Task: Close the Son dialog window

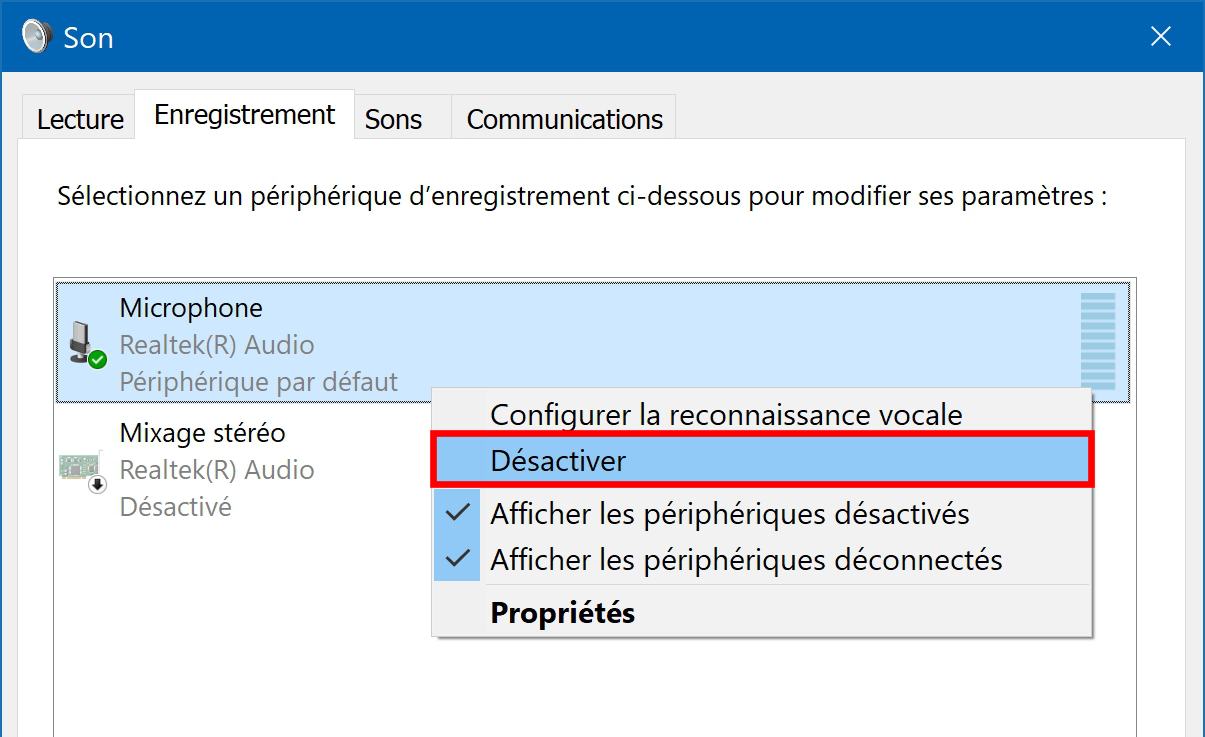Action: point(1160,37)
